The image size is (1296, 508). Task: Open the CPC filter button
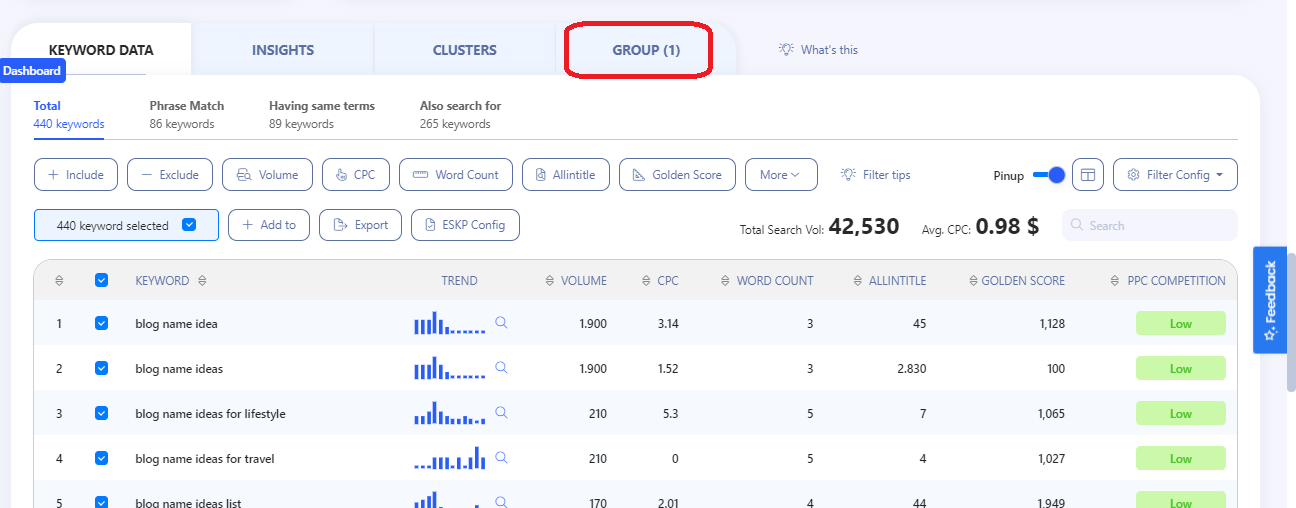click(x=356, y=175)
